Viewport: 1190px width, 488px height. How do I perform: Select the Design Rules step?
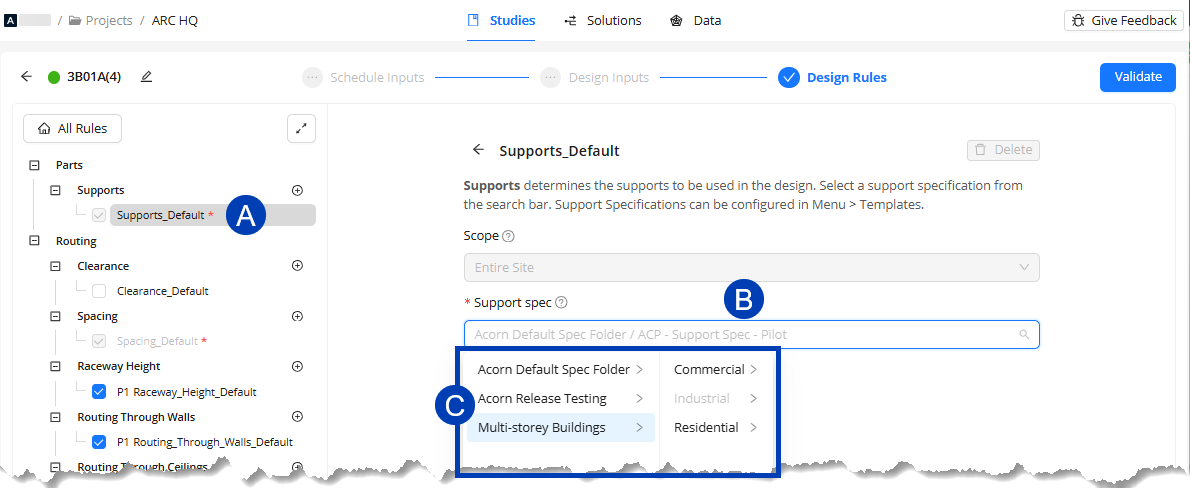[833, 77]
